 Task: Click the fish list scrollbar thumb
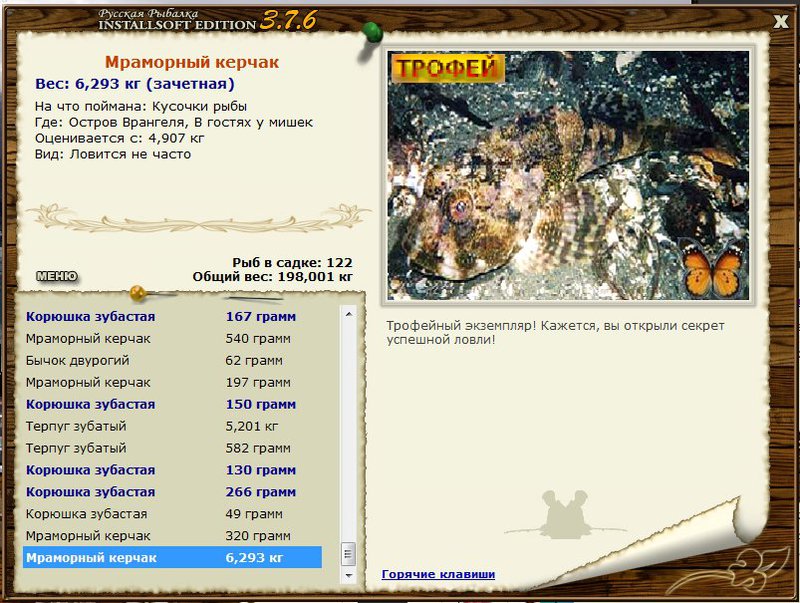pos(349,554)
